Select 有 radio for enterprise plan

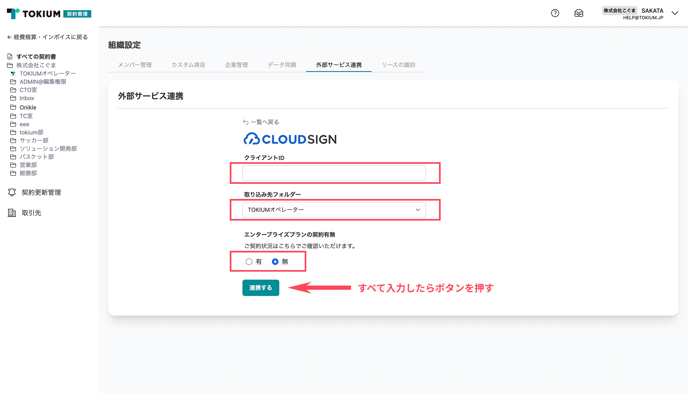point(249,261)
